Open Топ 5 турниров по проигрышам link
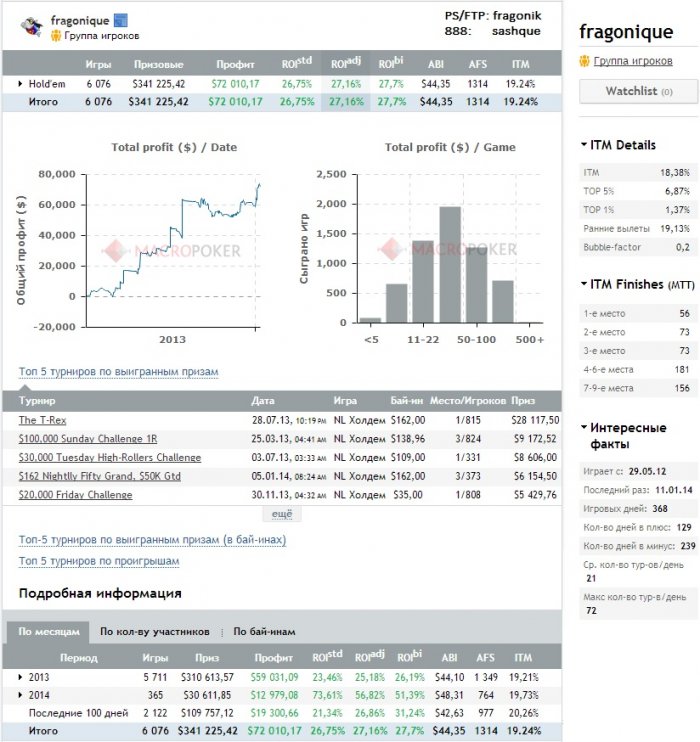700x742 pixels. click(99, 561)
